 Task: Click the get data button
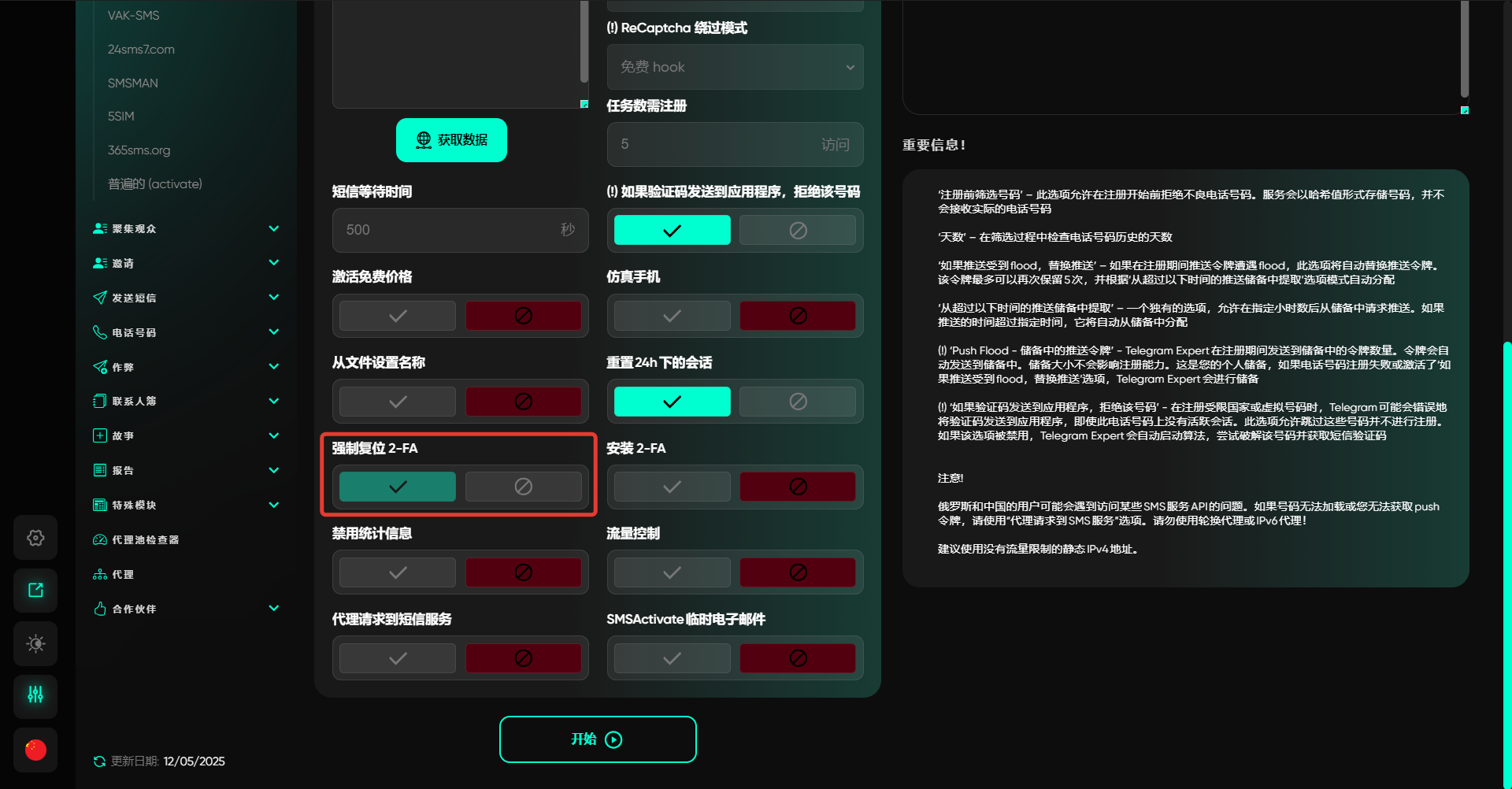451,140
